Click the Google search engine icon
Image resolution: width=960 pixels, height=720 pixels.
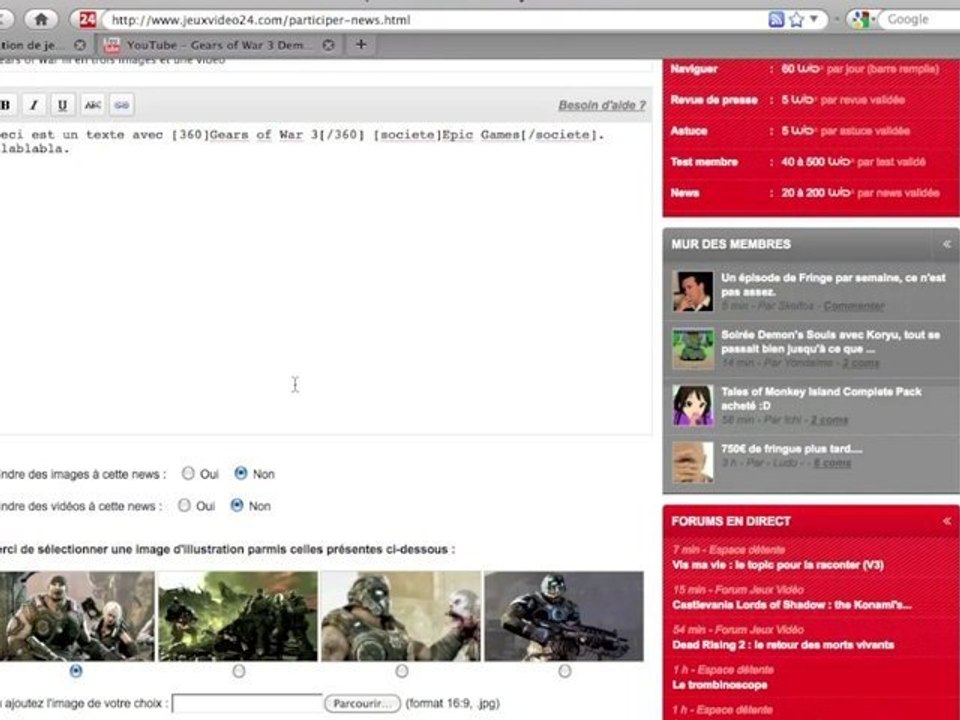pyautogui.click(x=860, y=20)
